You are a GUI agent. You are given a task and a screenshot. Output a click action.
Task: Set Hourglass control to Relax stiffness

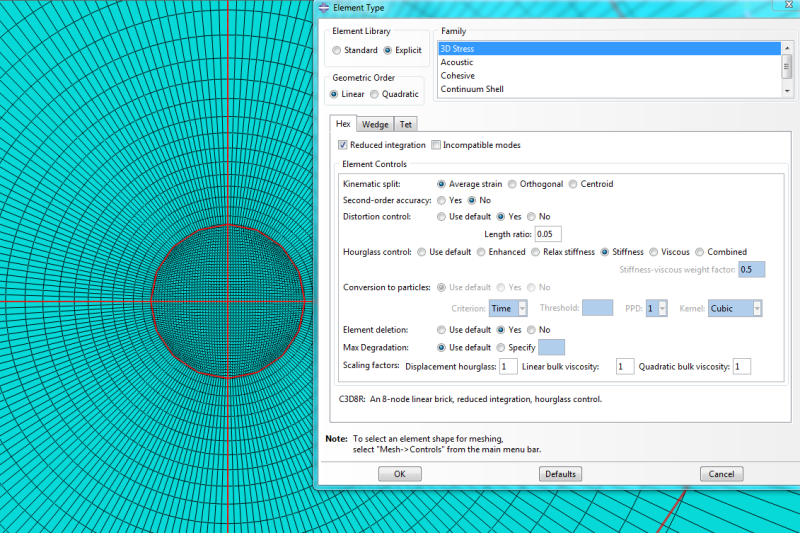(x=535, y=252)
